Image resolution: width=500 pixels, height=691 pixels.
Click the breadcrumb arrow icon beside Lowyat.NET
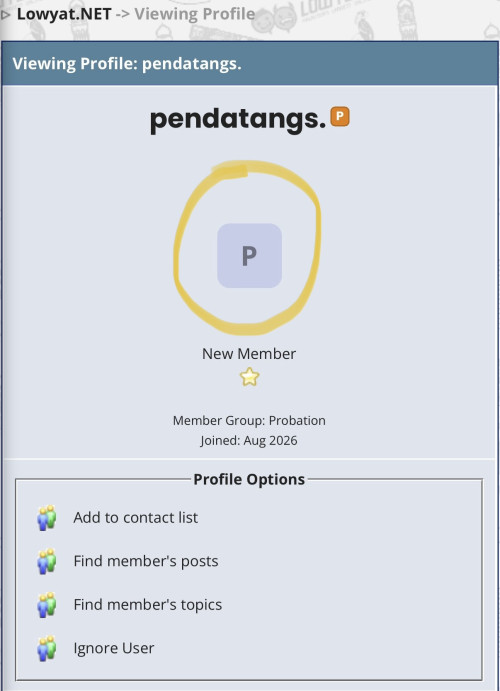click(x=5, y=15)
